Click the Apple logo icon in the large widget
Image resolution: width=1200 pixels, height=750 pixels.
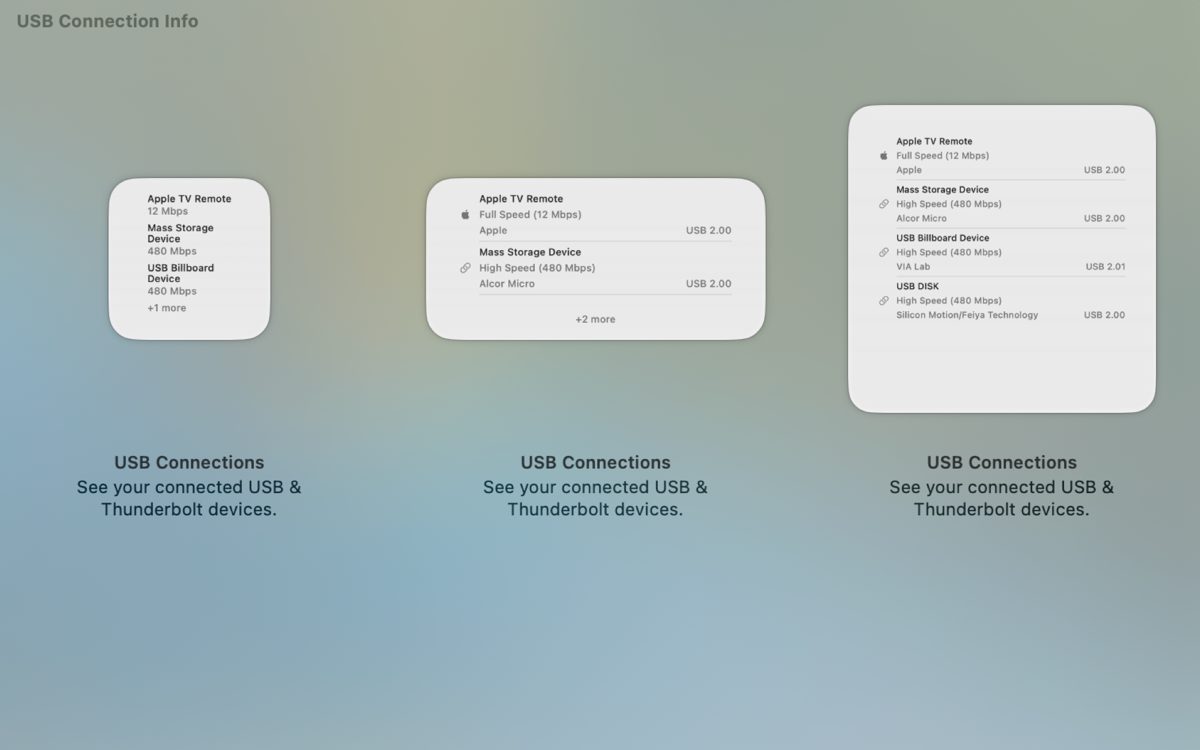[x=883, y=156]
